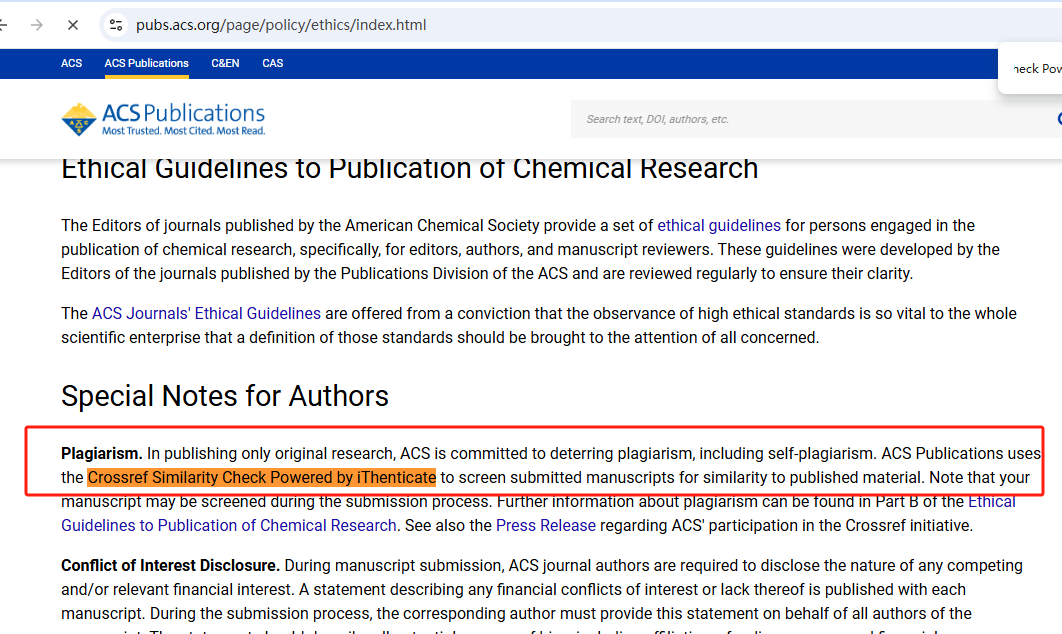Click the 'Conflict of Interest Disclosure.' label
Viewport: 1062px width, 634px height.
[x=170, y=566]
